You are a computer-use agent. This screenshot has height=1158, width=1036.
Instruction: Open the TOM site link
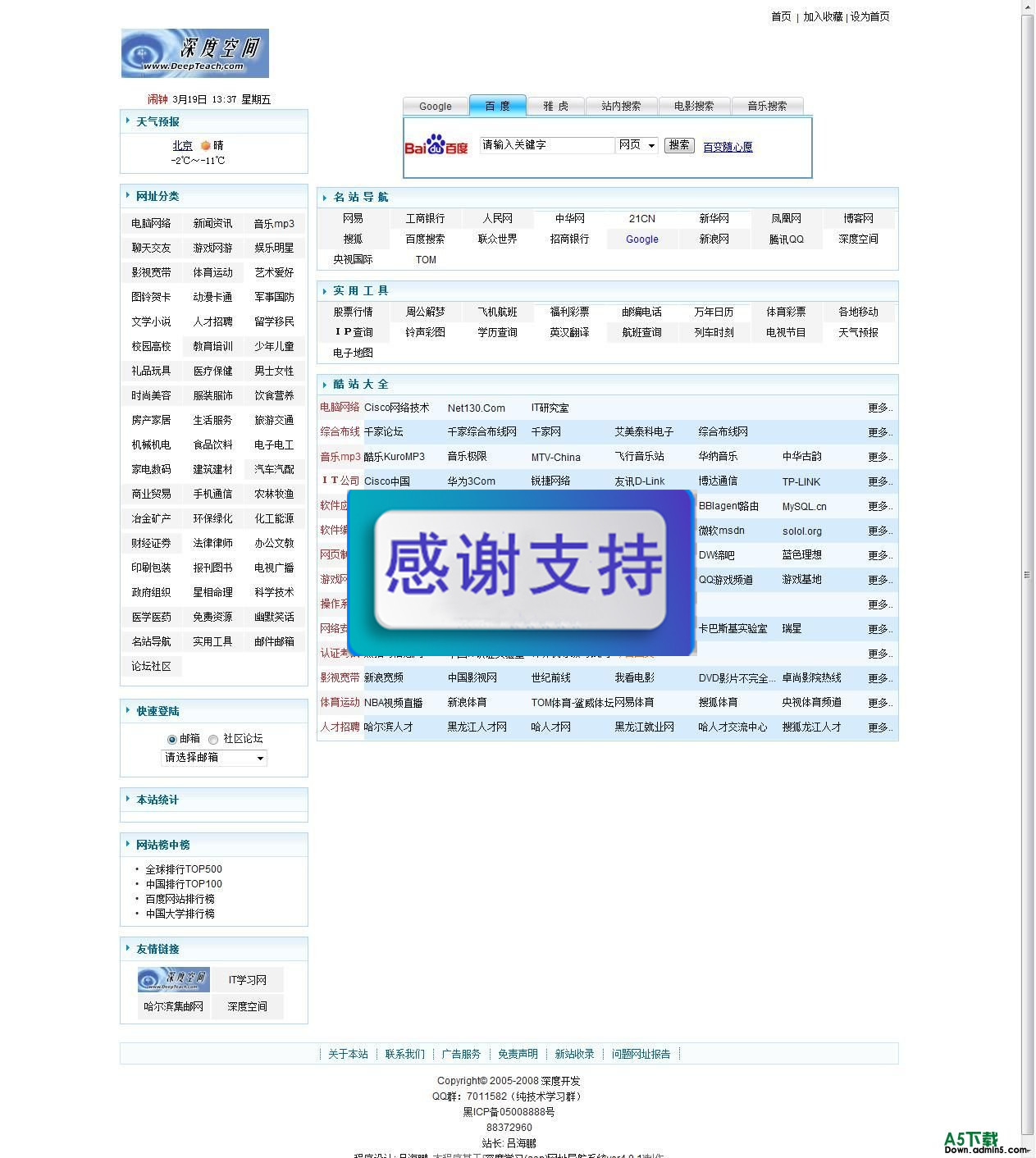[x=426, y=260]
